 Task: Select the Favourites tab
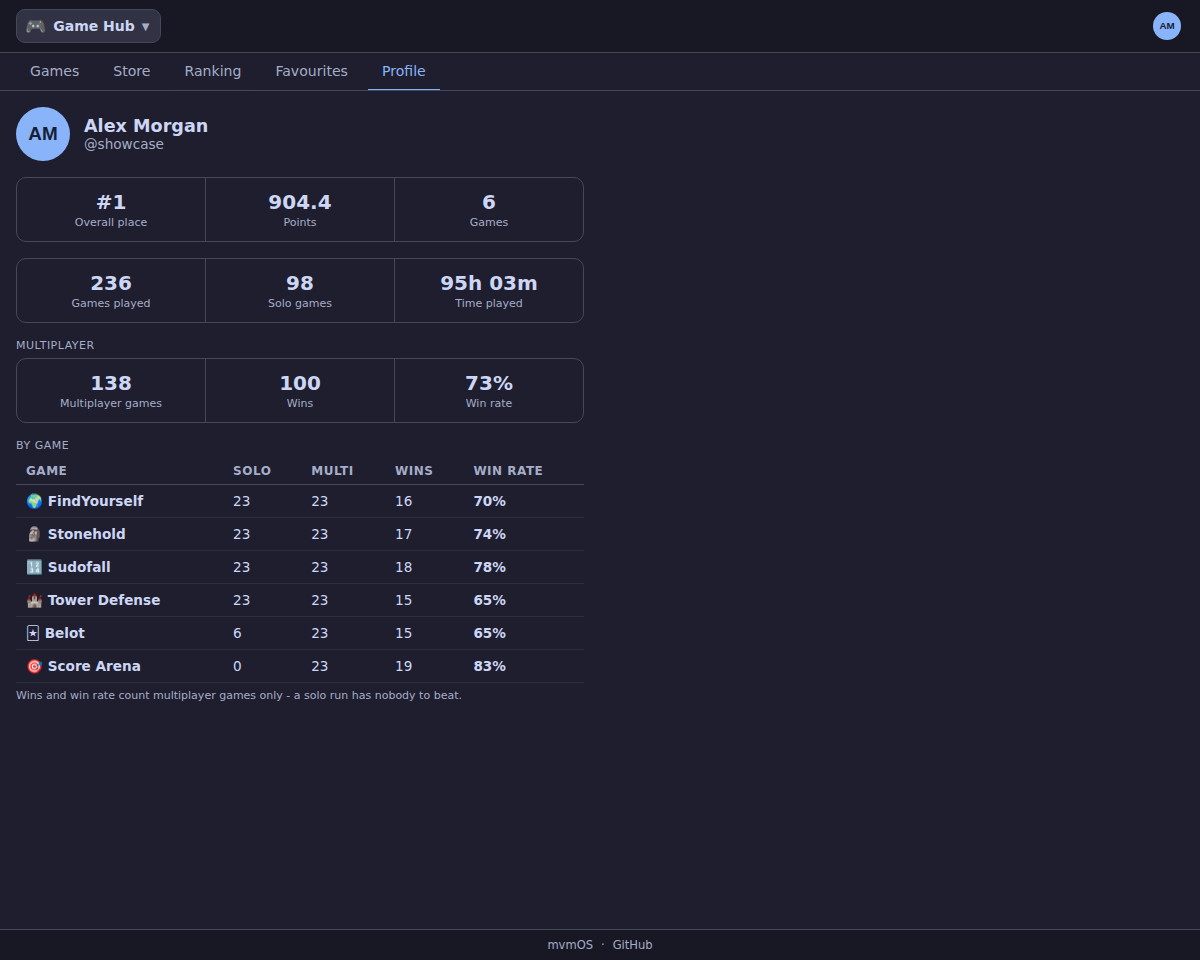click(312, 71)
